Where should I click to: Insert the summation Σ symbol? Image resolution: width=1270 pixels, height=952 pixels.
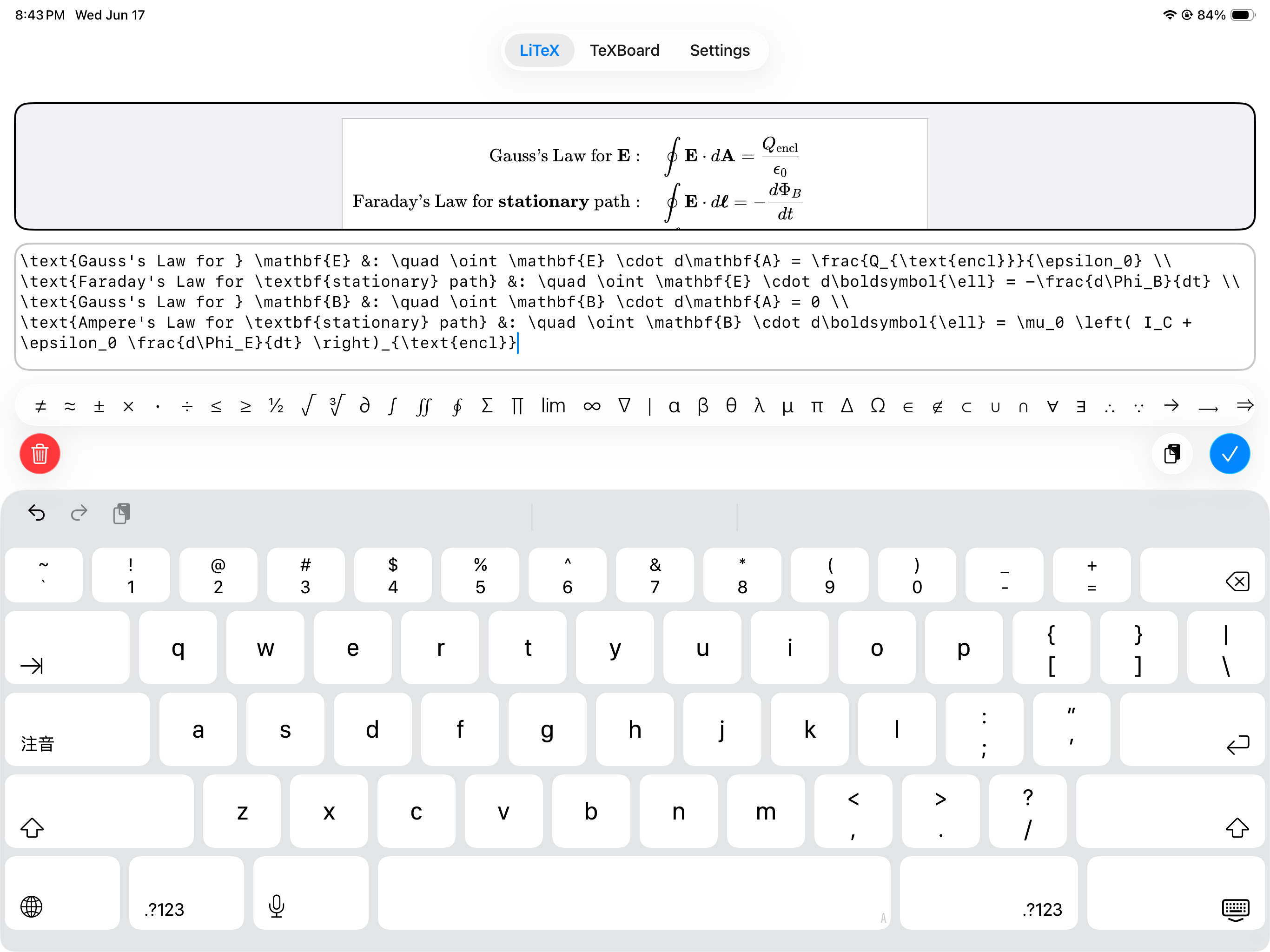pos(487,406)
